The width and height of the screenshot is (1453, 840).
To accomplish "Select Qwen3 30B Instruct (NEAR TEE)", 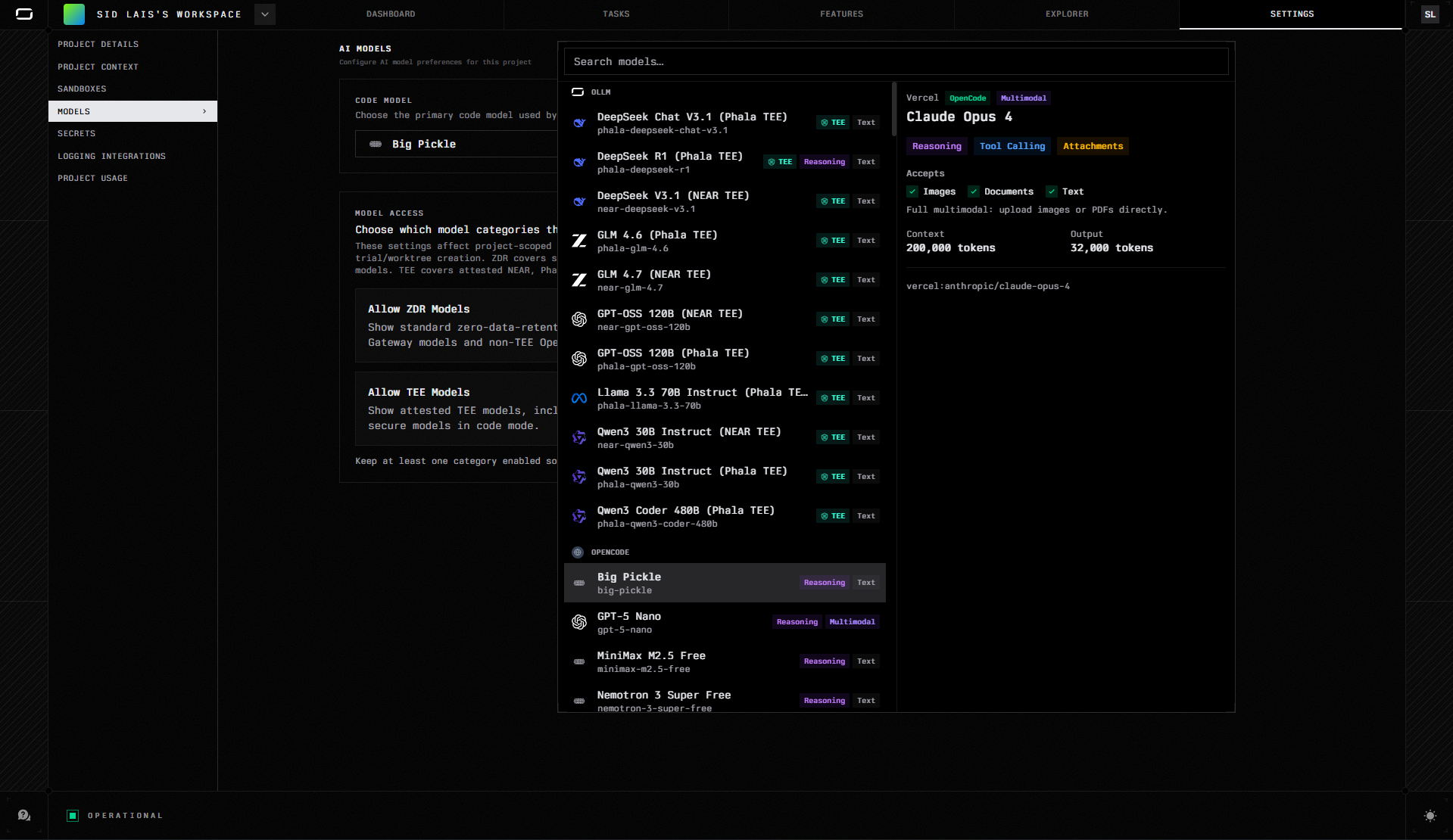I will pyautogui.click(x=725, y=437).
